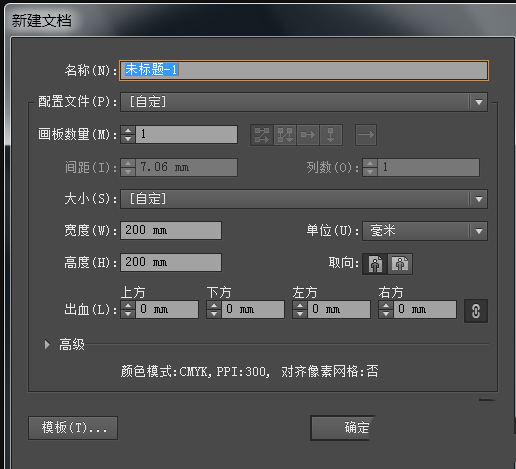Image resolution: width=516 pixels, height=469 pixels.
Task: Click the 新建文档 dialog title
Action: pos(42,21)
